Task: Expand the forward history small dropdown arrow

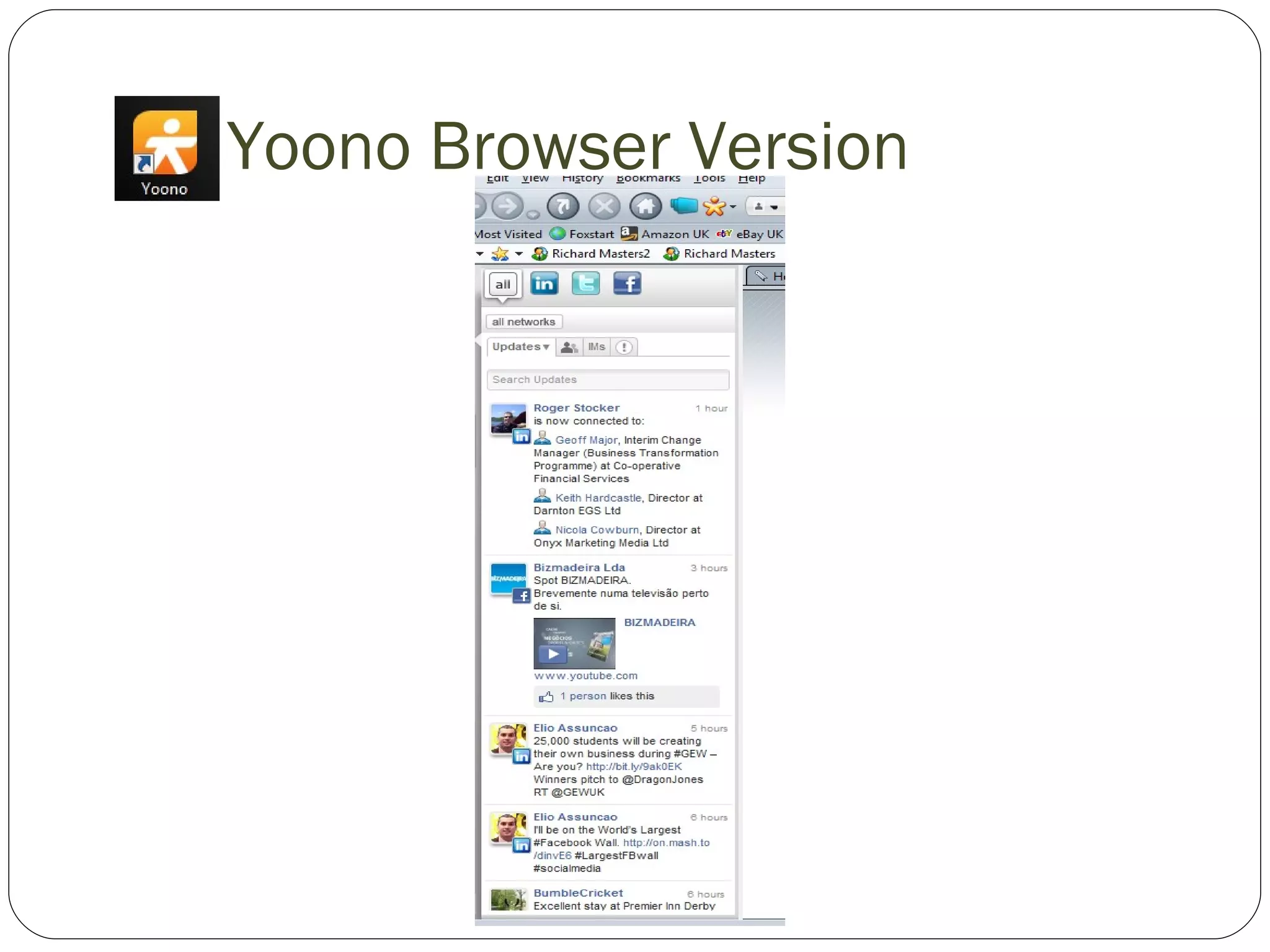Action: click(x=533, y=214)
